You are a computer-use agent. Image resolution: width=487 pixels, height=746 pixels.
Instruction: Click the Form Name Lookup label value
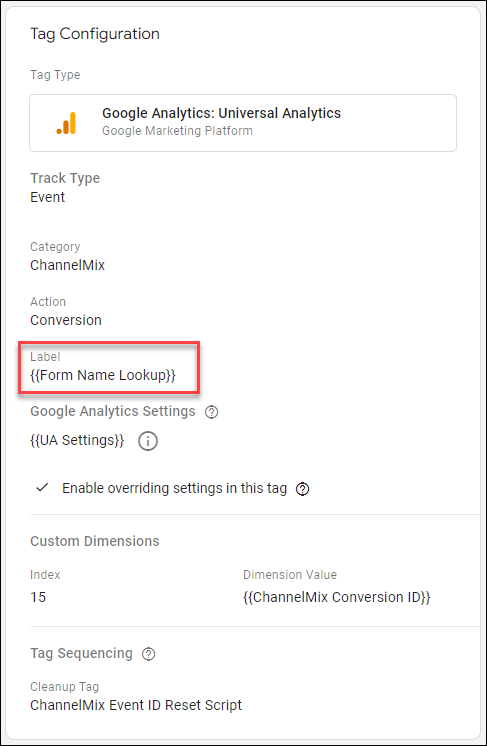coord(103,375)
